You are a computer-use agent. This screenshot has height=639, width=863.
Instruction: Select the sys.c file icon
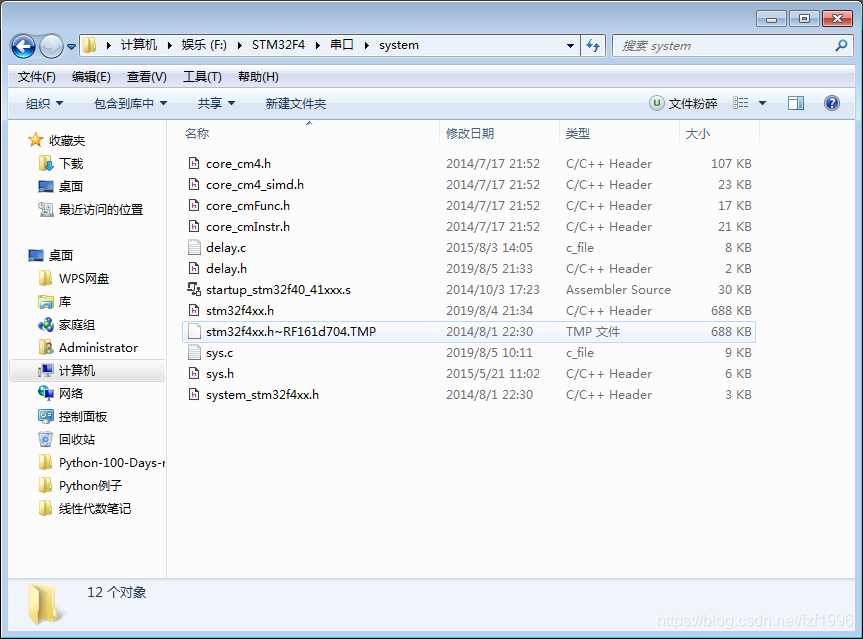click(x=194, y=352)
